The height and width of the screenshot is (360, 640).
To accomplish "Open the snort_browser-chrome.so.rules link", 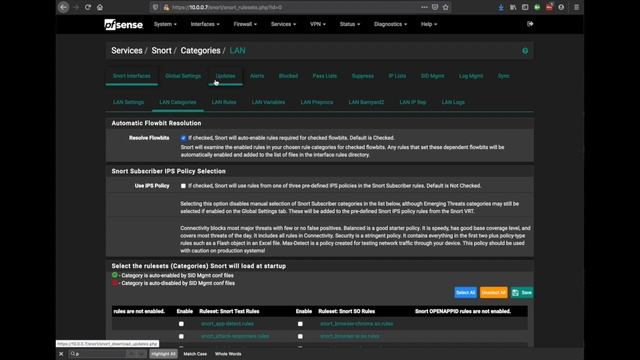I will [x=357, y=324].
